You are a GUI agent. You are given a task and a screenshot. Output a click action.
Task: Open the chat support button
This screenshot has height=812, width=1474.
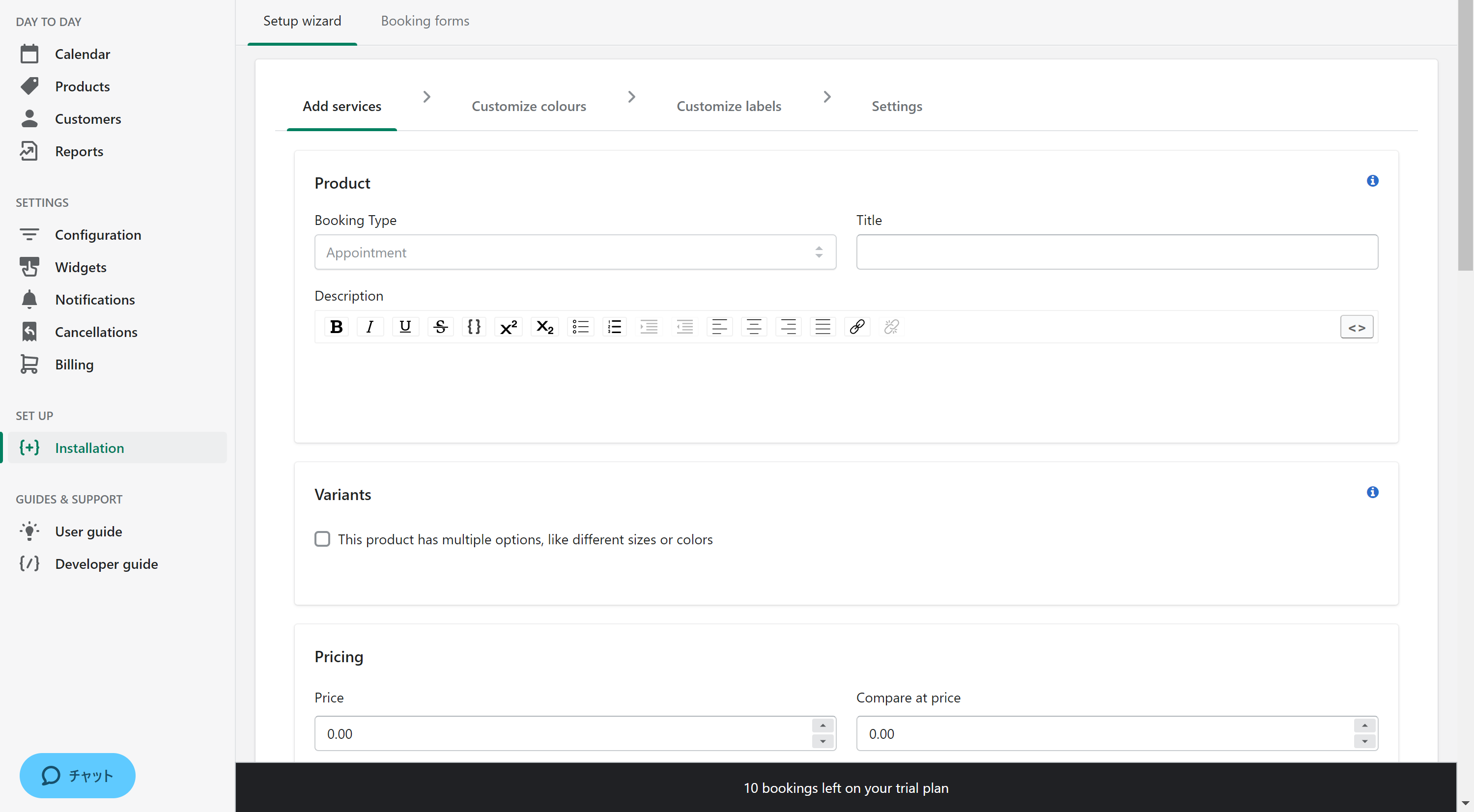[x=77, y=775]
